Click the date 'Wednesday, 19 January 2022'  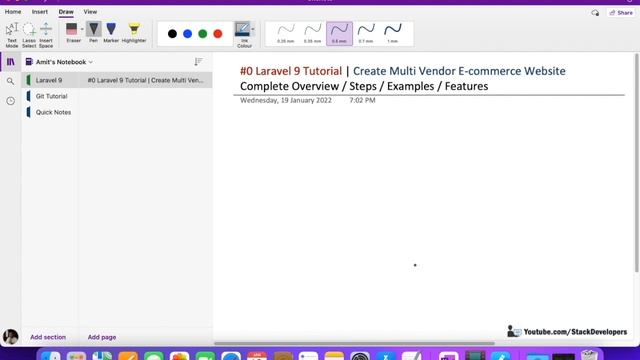pyautogui.click(x=286, y=100)
